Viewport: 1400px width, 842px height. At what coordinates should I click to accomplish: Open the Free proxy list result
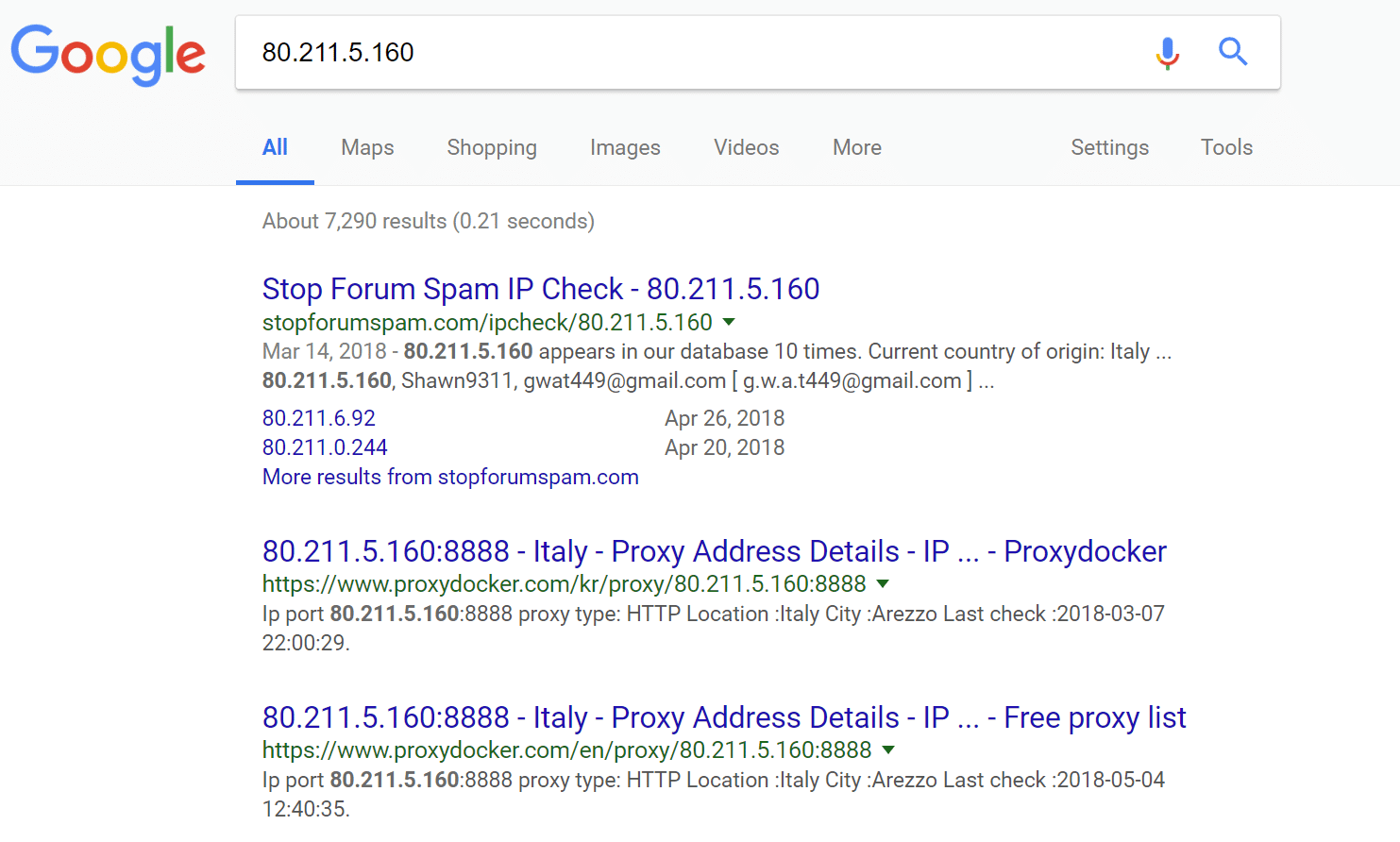click(x=723, y=717)
